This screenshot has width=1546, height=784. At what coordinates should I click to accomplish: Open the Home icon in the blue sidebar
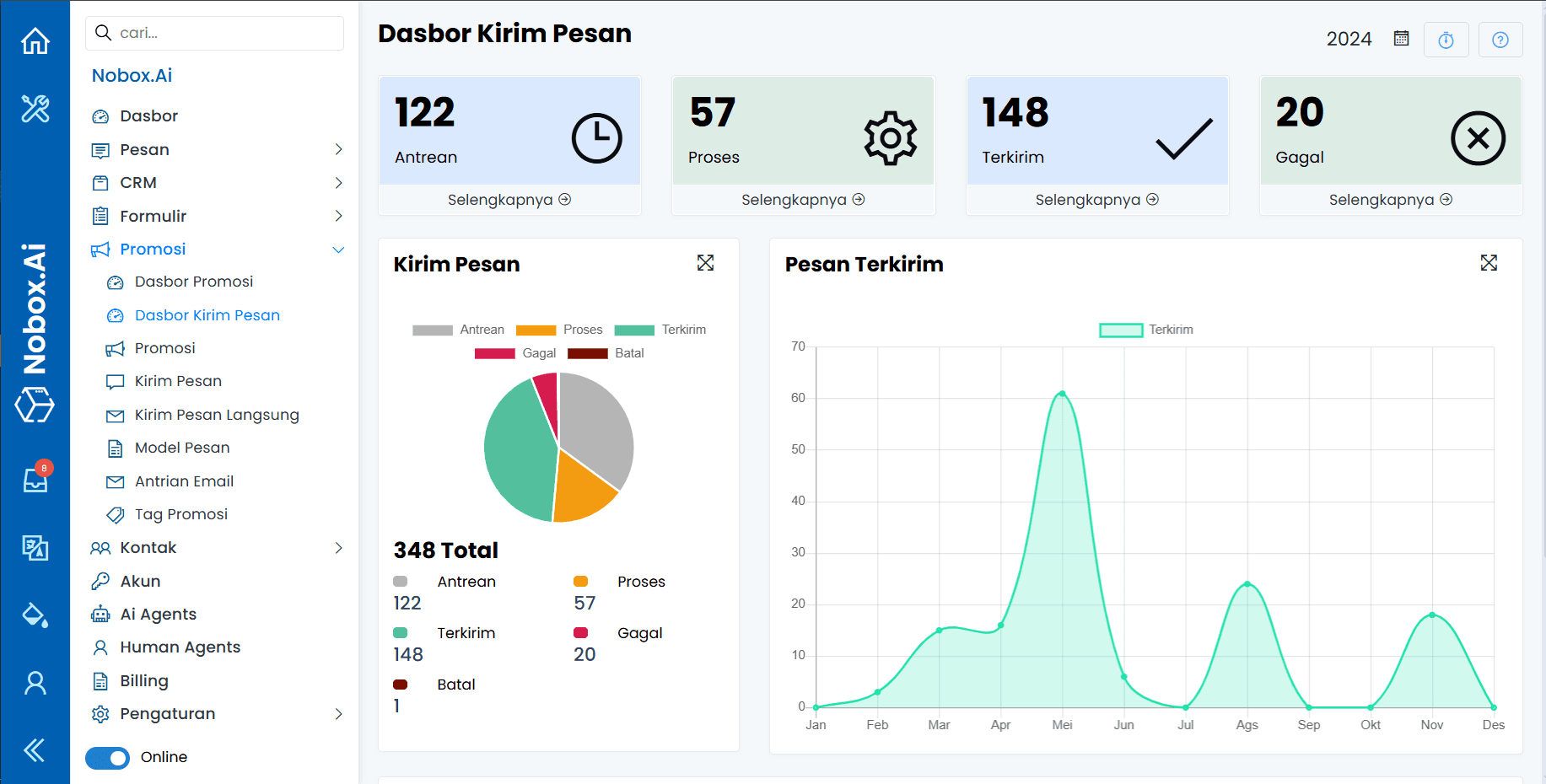click(x=35, y=40)
